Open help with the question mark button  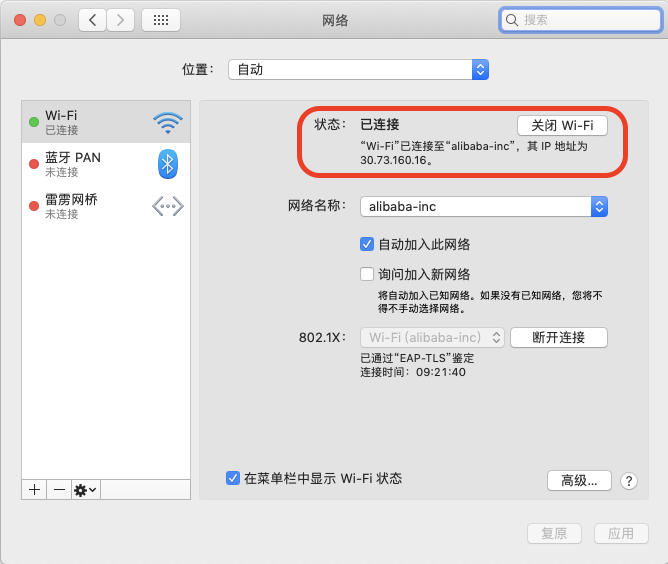click(629, 481)
